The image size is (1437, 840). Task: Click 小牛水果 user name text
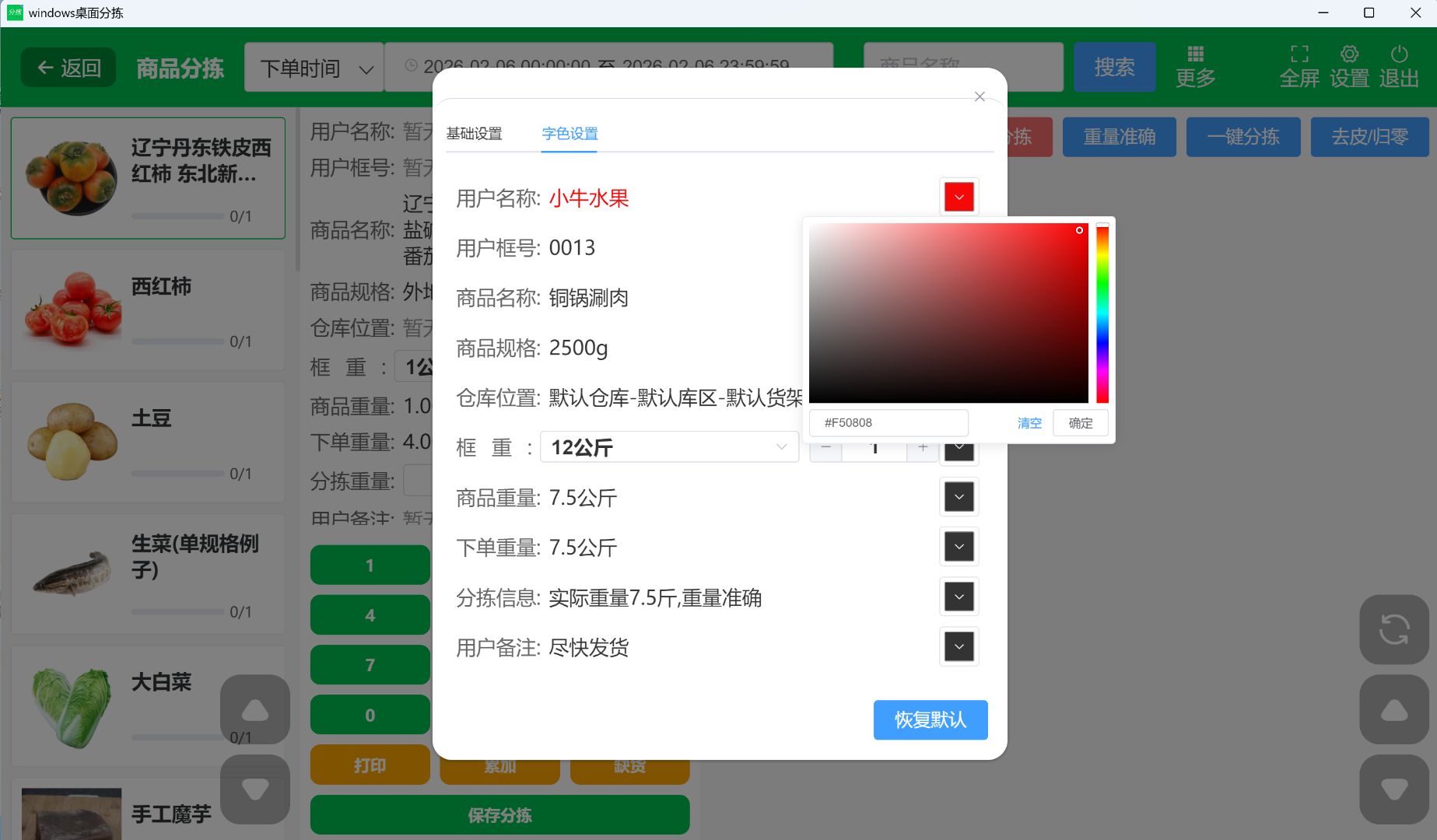click(x=589, y=198)
